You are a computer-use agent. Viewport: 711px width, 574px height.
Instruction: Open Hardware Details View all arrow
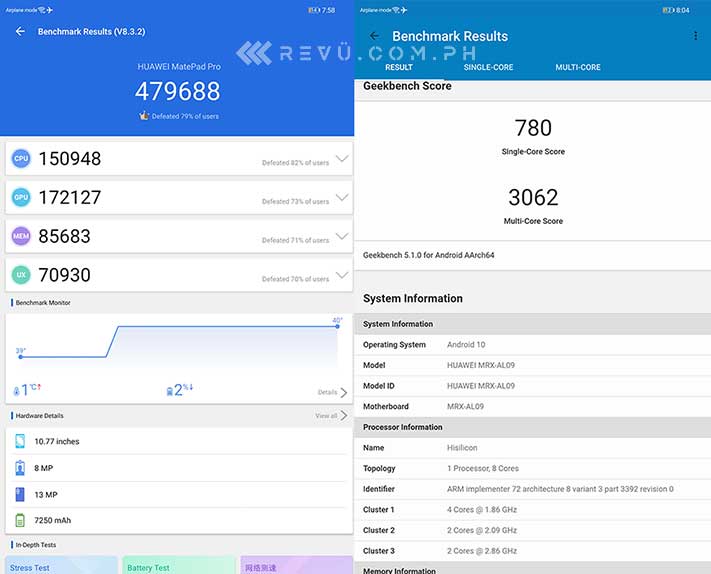pyautogui.click(x=343, y=415)
